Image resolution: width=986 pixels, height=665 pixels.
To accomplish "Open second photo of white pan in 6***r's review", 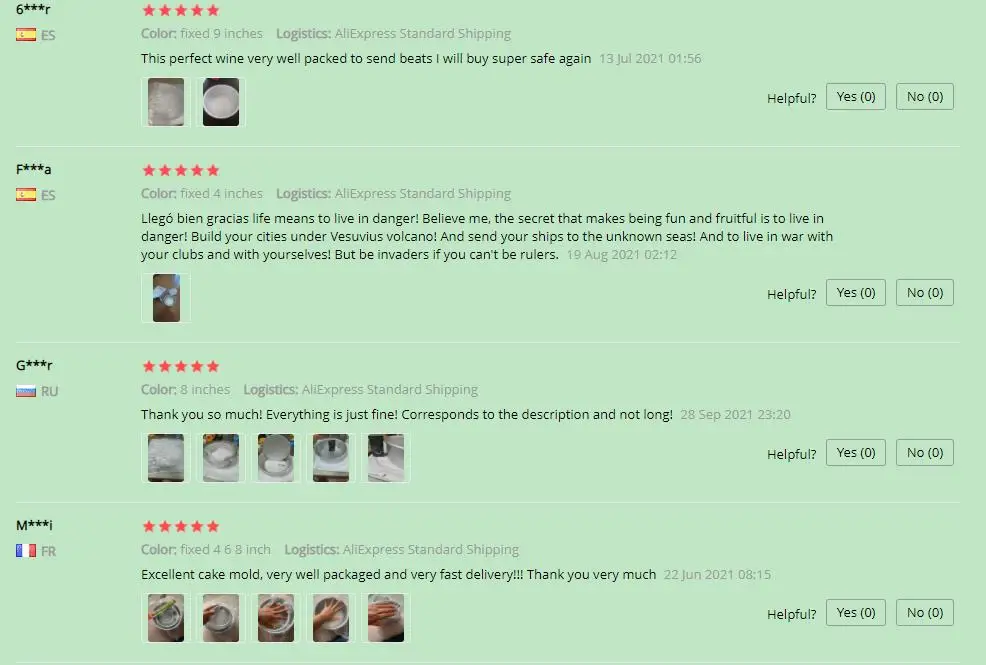I will tap(221, 102).
